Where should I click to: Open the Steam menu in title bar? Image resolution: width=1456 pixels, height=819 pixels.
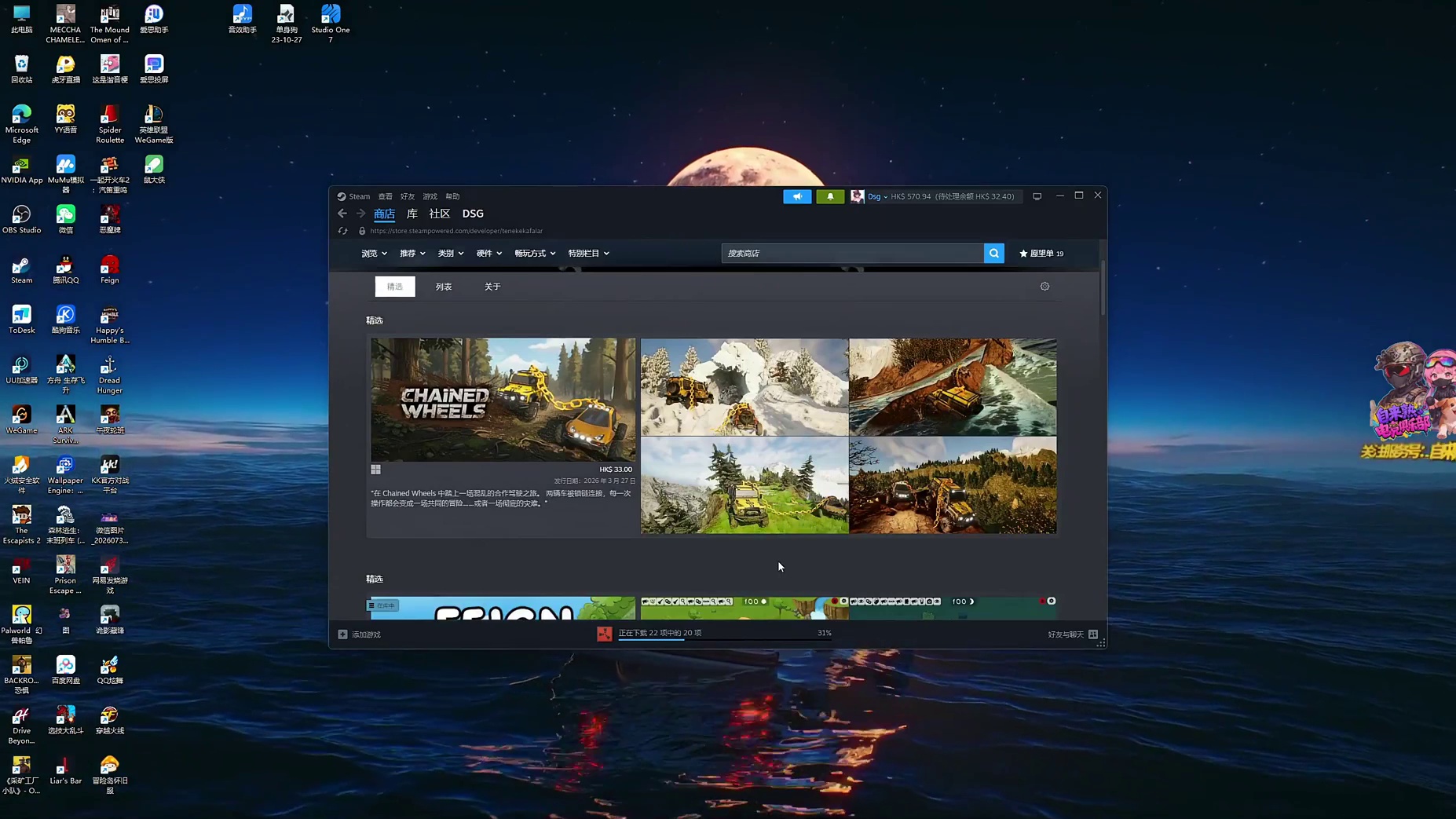tap(360, 196)
